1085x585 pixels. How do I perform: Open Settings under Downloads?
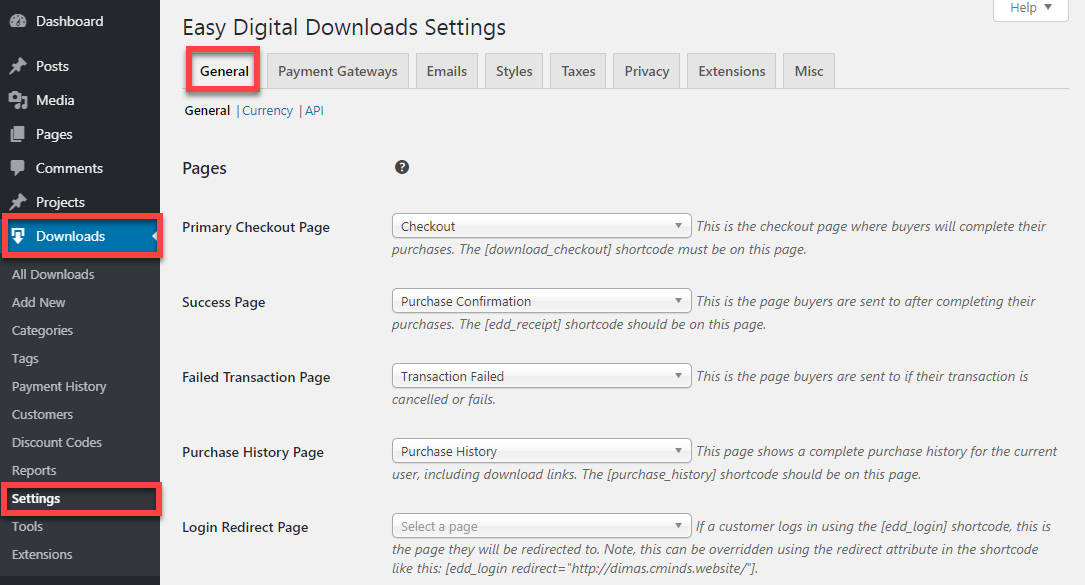tap(36, 498)
